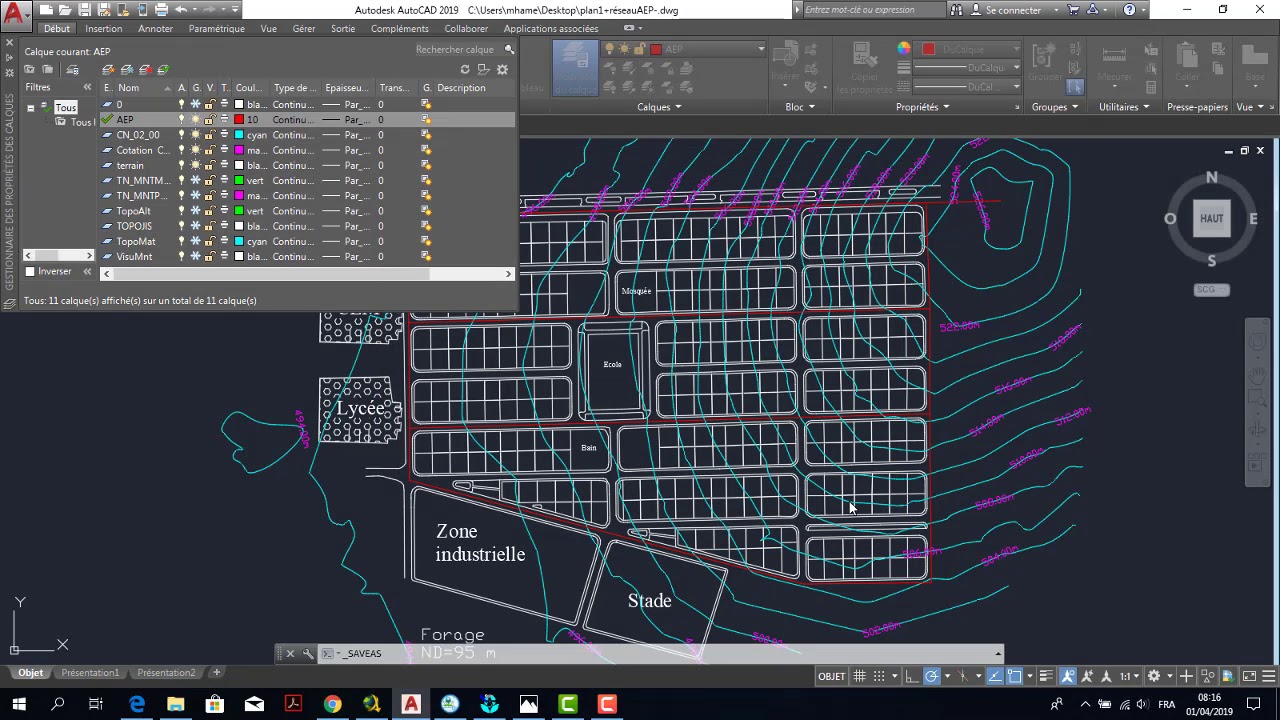Click the Delete layer icon with red mark

pyautogui.click(x=145, y=69)
